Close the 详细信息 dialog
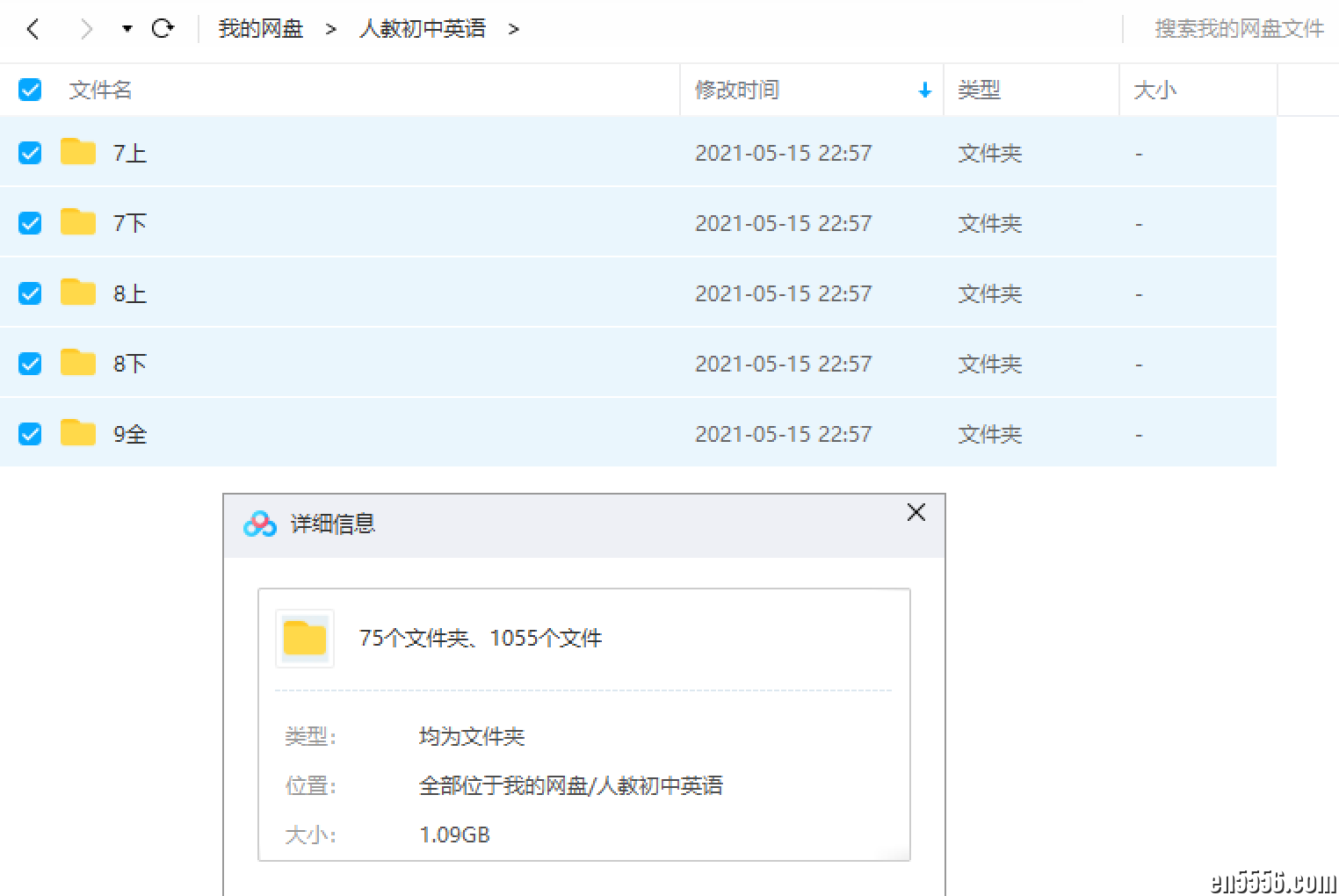 [x=916, y=512]
